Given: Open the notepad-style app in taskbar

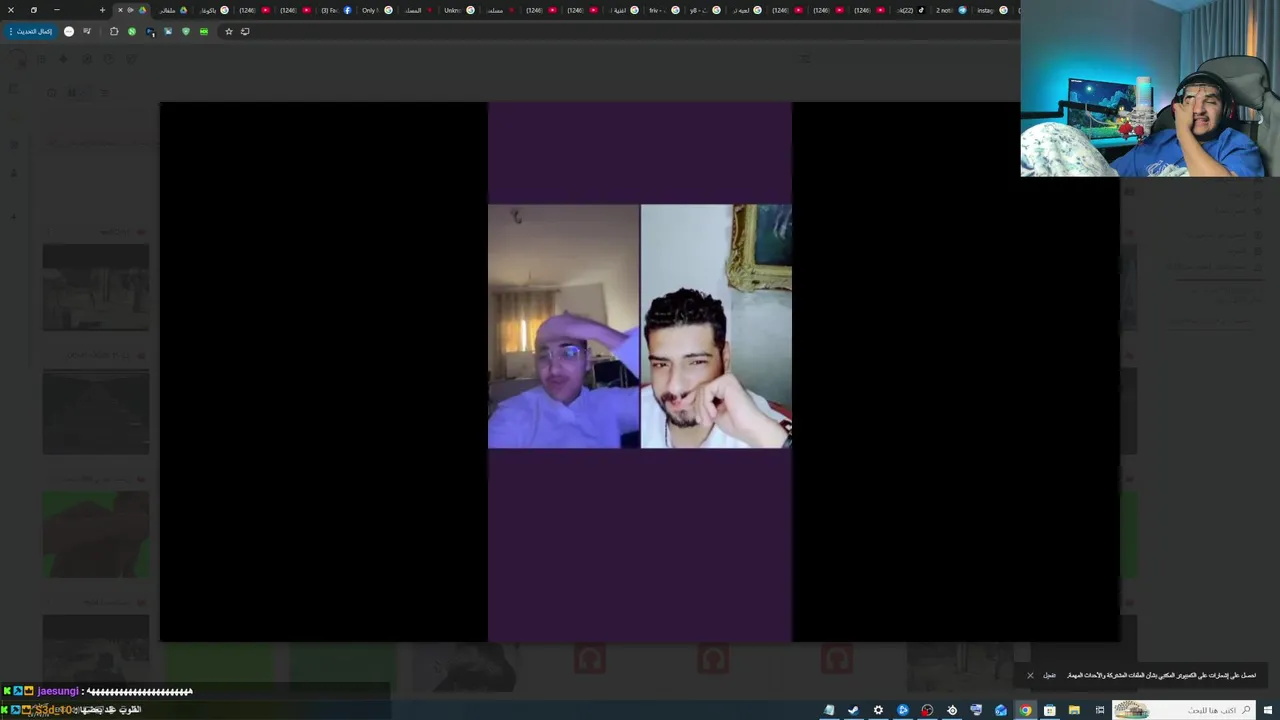Looking at the screenshot, I should point(829,710).
